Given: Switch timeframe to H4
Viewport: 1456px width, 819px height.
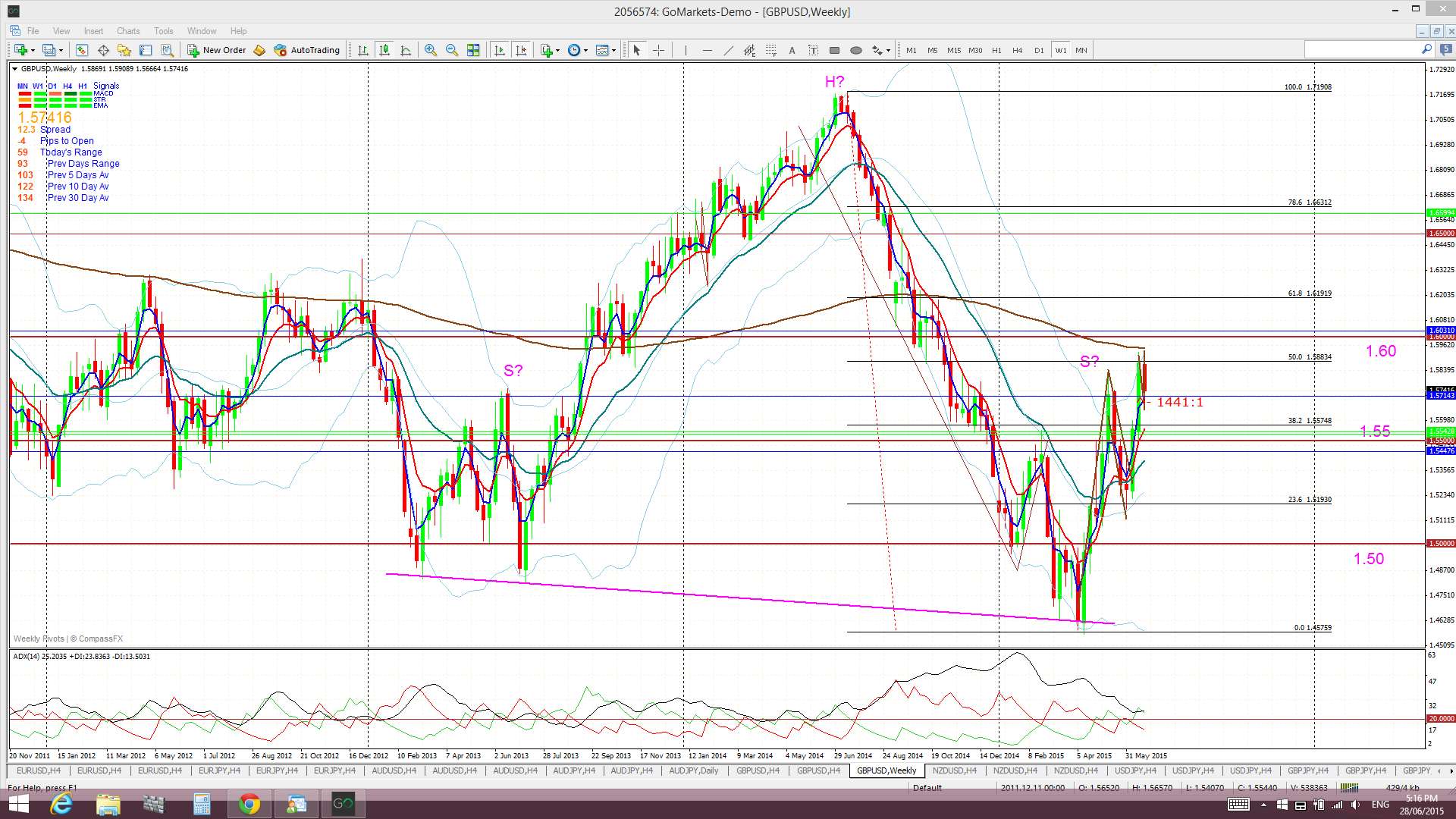Looking at the screenshot, I should [x=1017, y=50].
